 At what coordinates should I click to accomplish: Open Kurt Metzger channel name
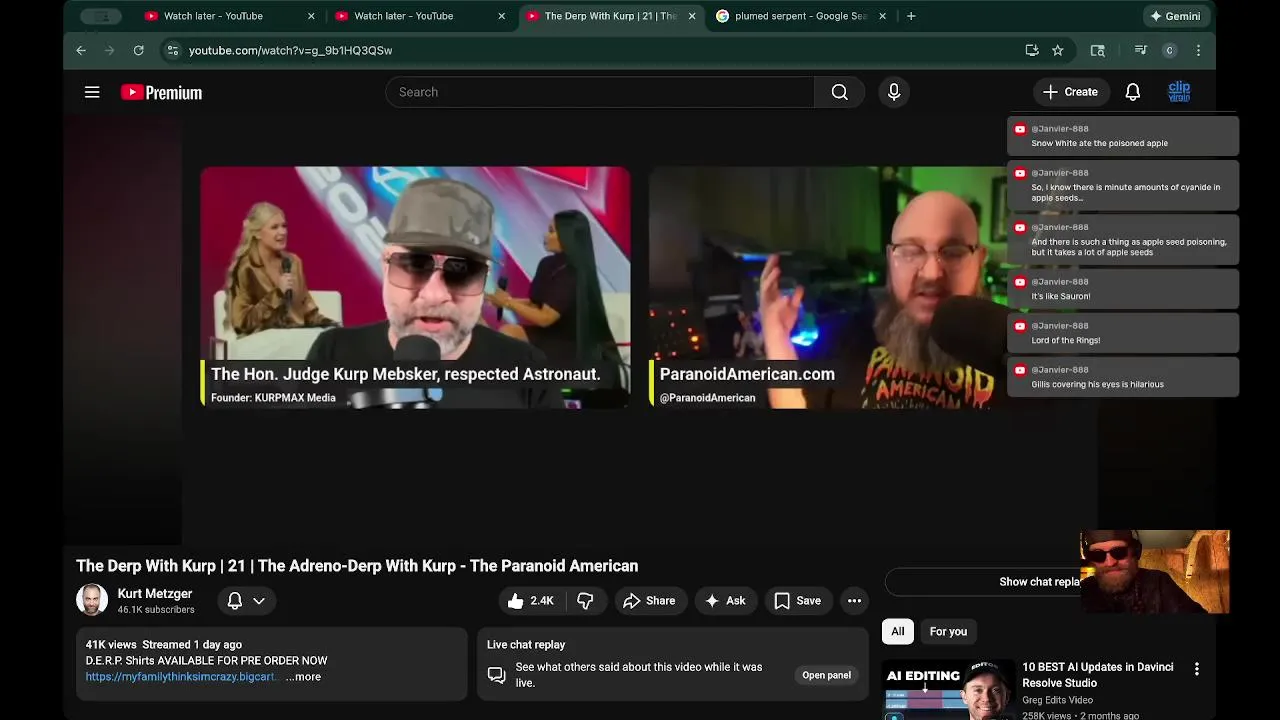[155, 594]
